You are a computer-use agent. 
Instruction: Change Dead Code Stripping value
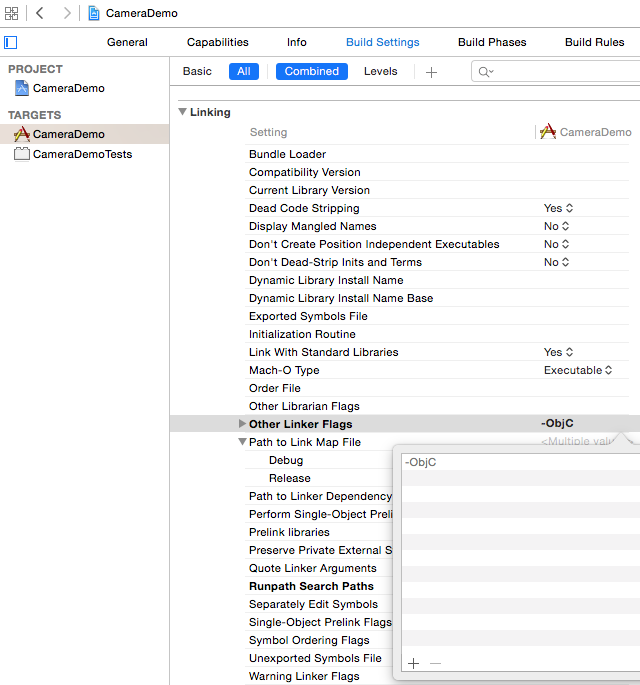pos(558,208)
